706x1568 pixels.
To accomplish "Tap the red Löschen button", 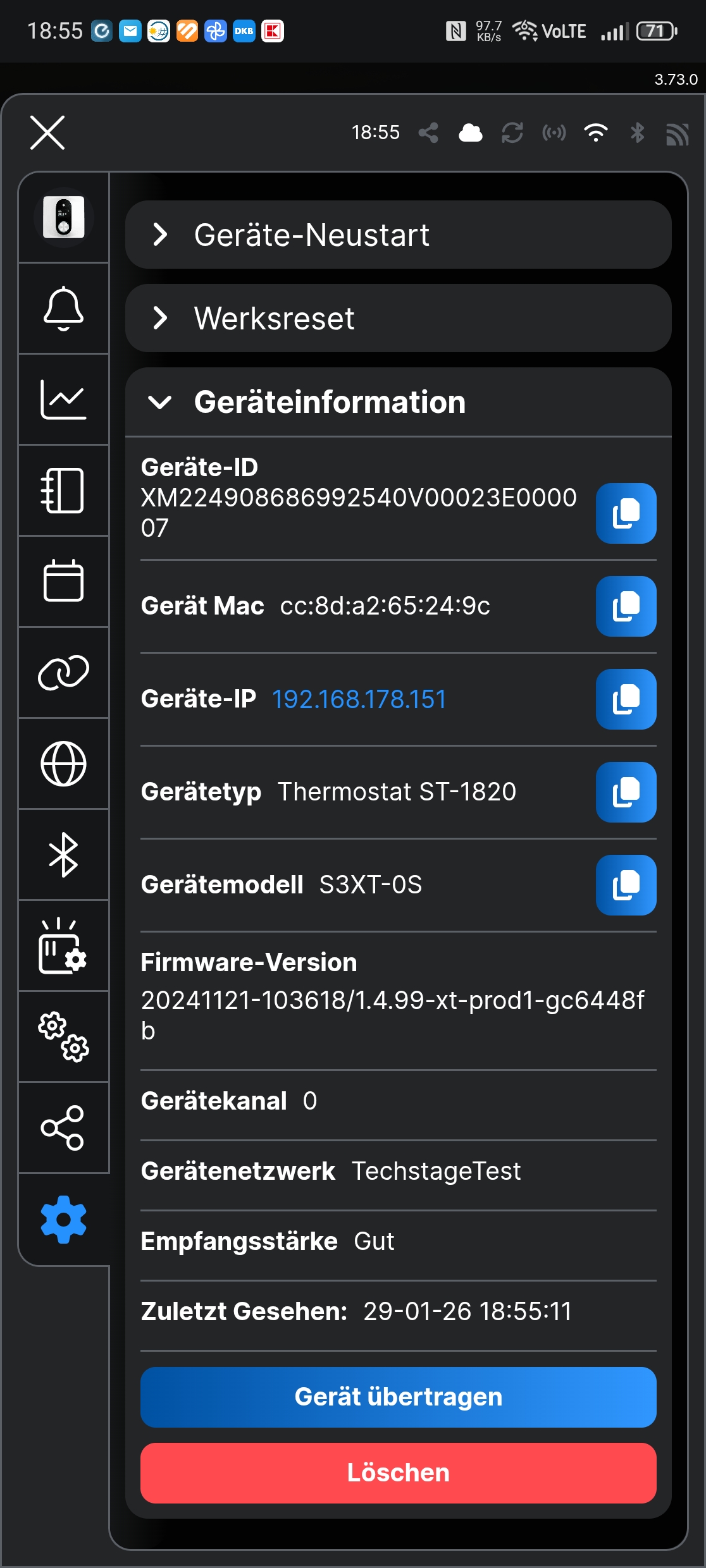I will (398, 1473).
